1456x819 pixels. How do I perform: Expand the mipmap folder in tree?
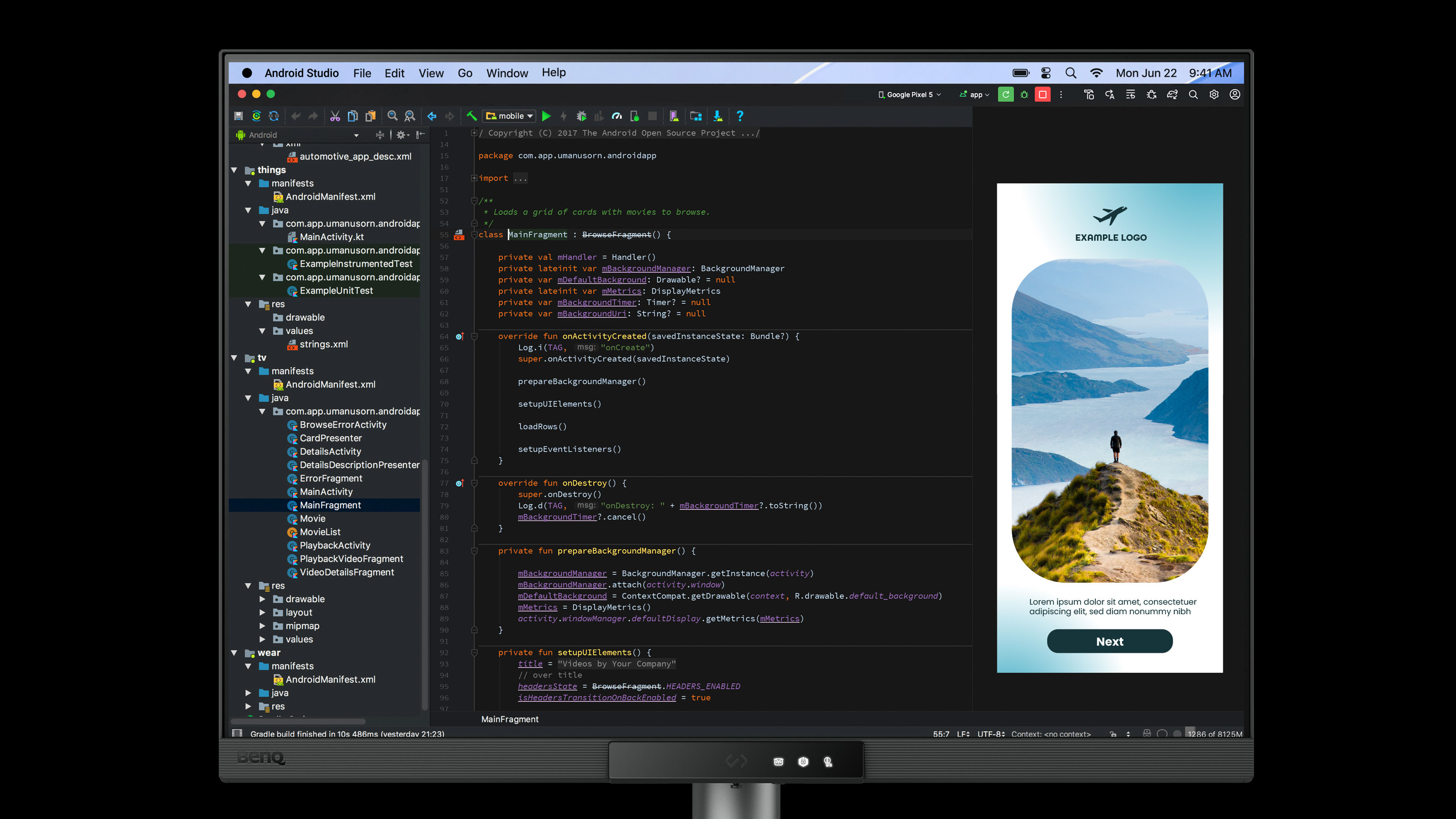[262, 626]
